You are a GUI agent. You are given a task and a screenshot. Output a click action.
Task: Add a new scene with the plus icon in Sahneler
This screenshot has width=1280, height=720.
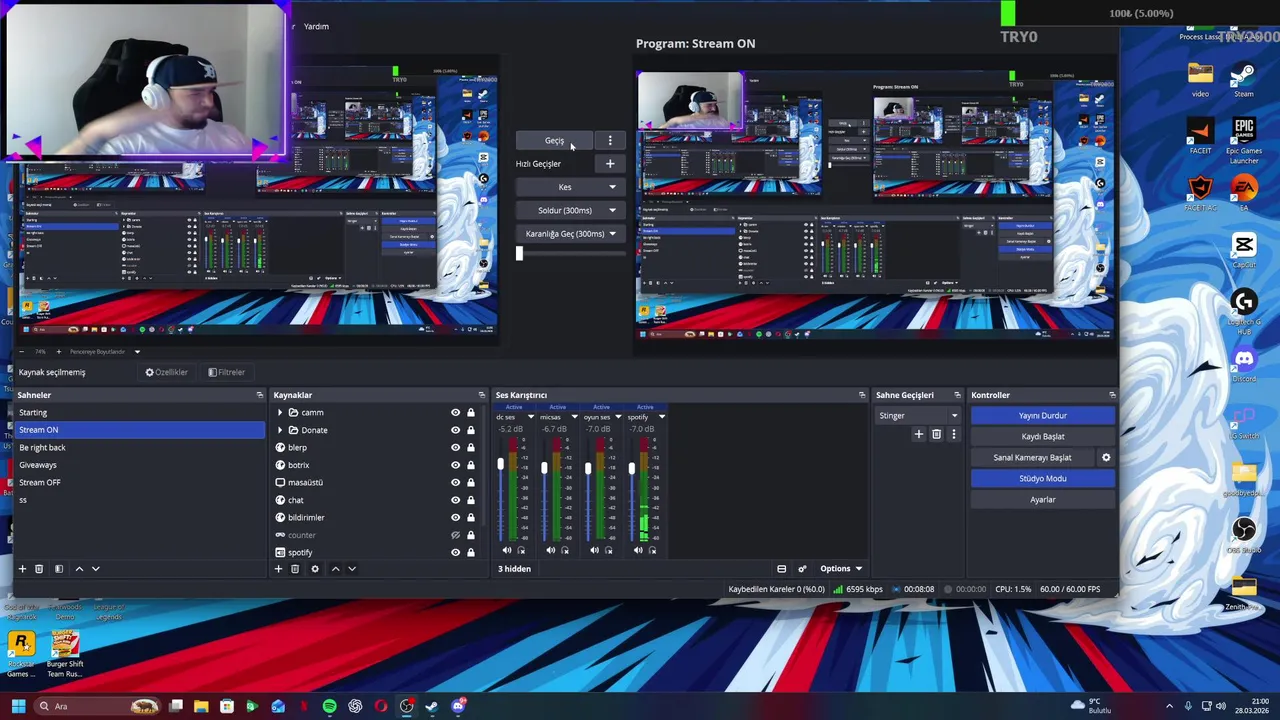coord(22,569)
